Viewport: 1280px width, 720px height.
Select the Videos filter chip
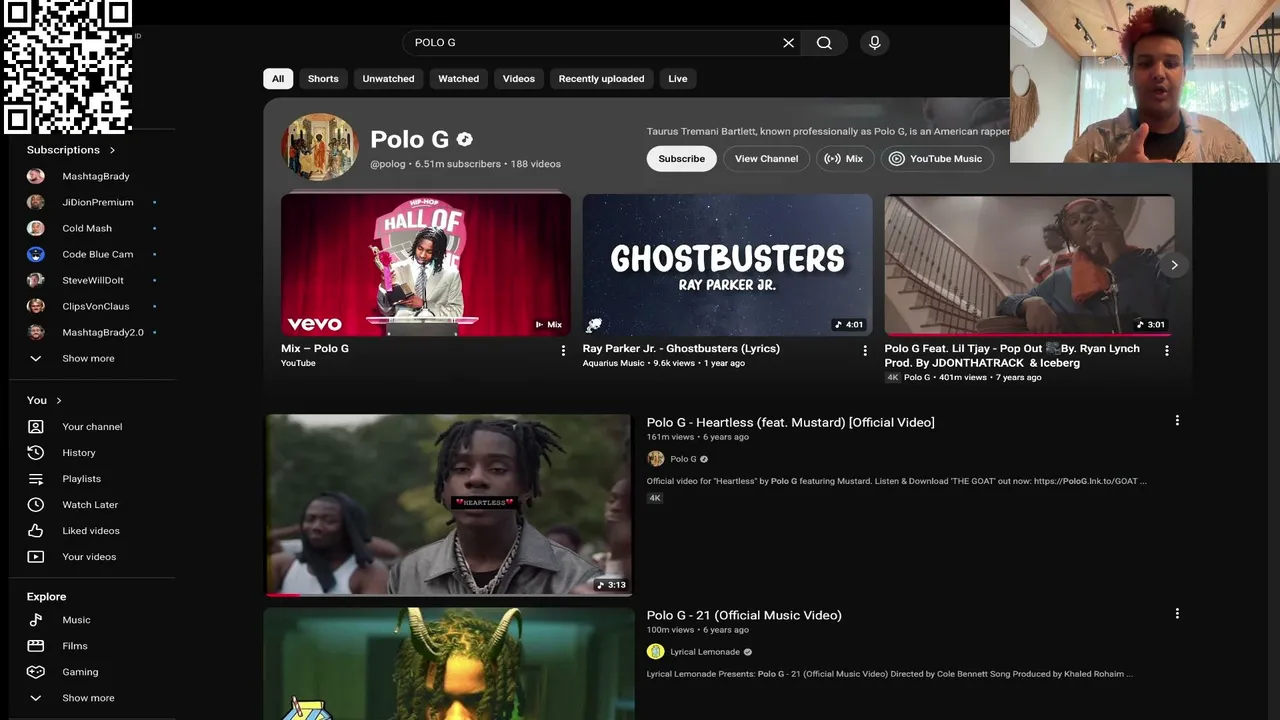519,79
